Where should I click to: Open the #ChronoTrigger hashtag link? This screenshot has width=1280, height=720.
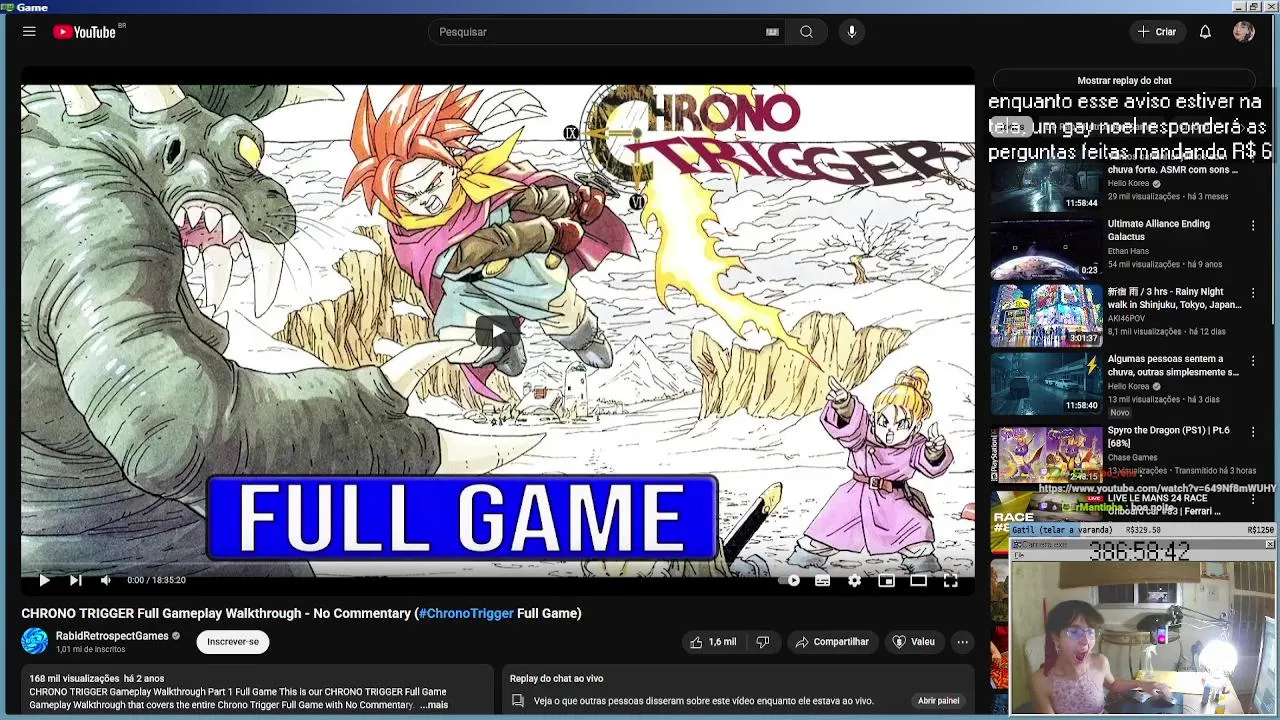[466, 613]
